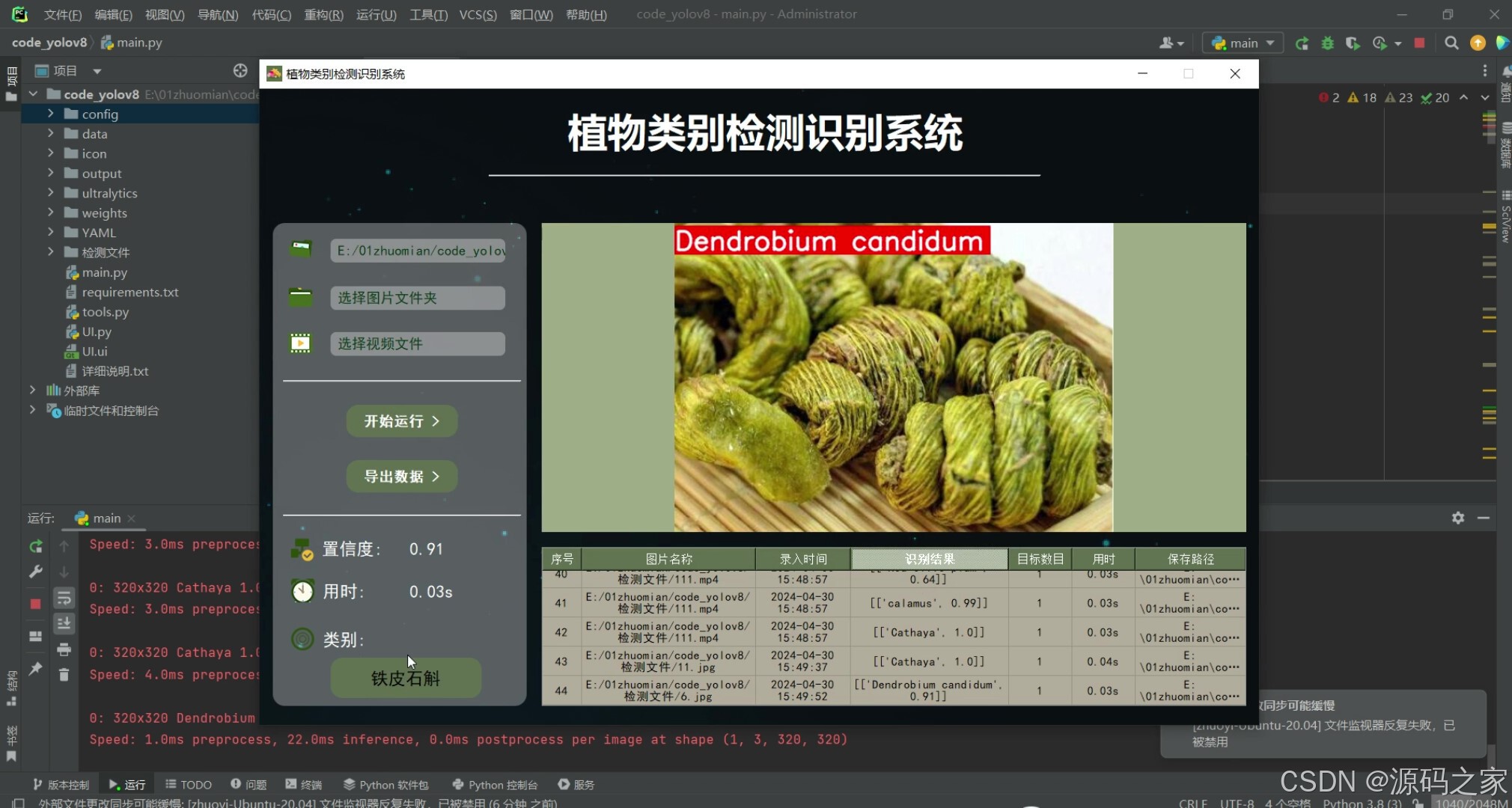This screenshot has height=808, width=1512.
Task: Print console output via printer icon
Action: [64, 649]
